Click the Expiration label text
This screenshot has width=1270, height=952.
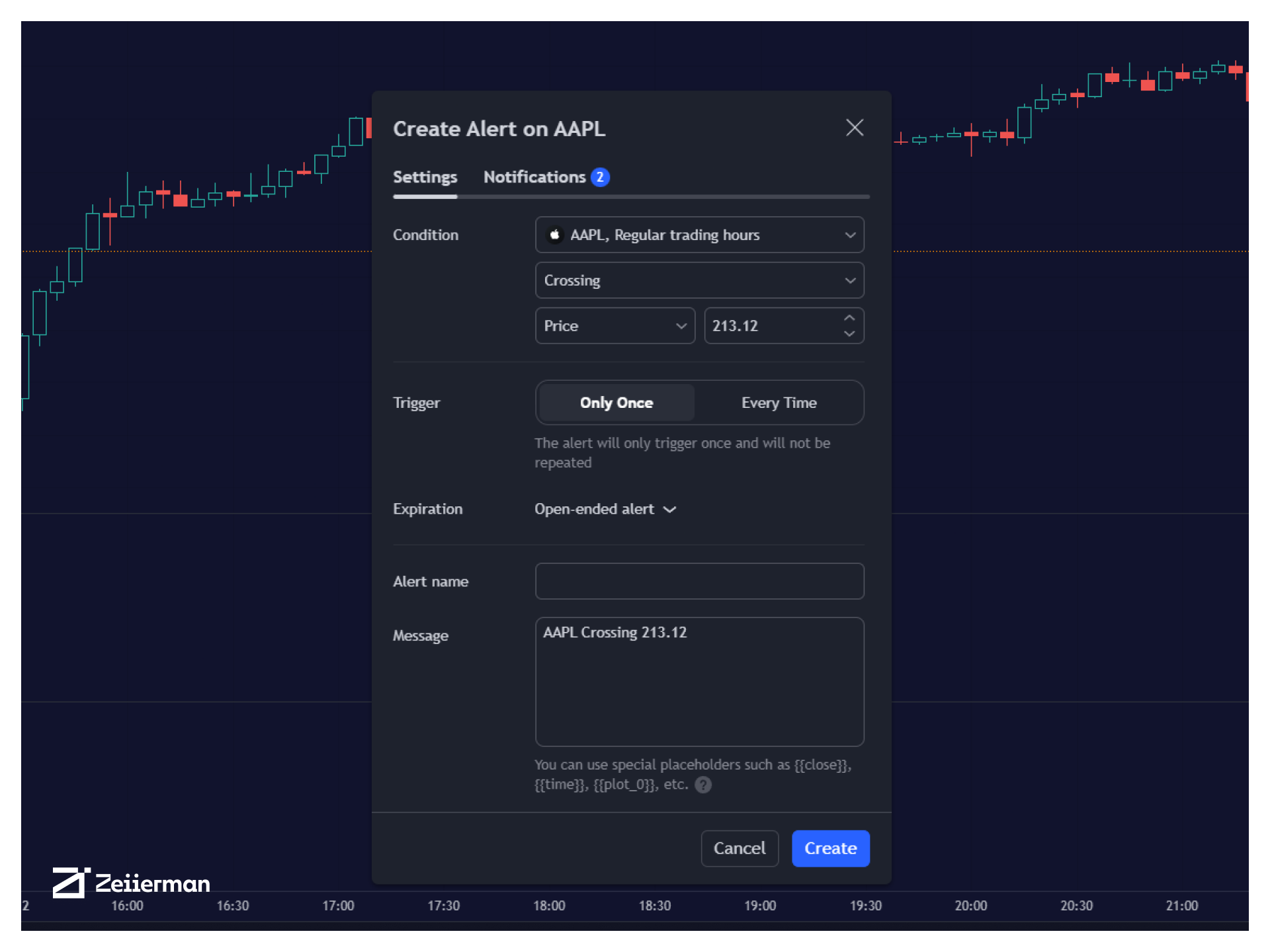point(427,509)
